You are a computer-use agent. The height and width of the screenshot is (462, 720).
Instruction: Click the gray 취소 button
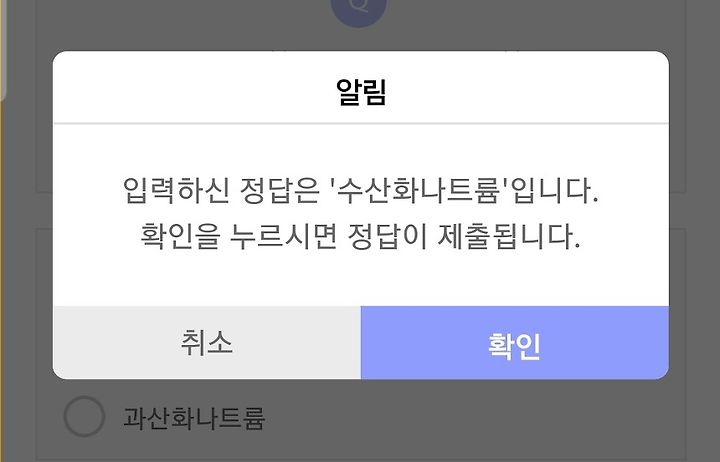point(207,343)
